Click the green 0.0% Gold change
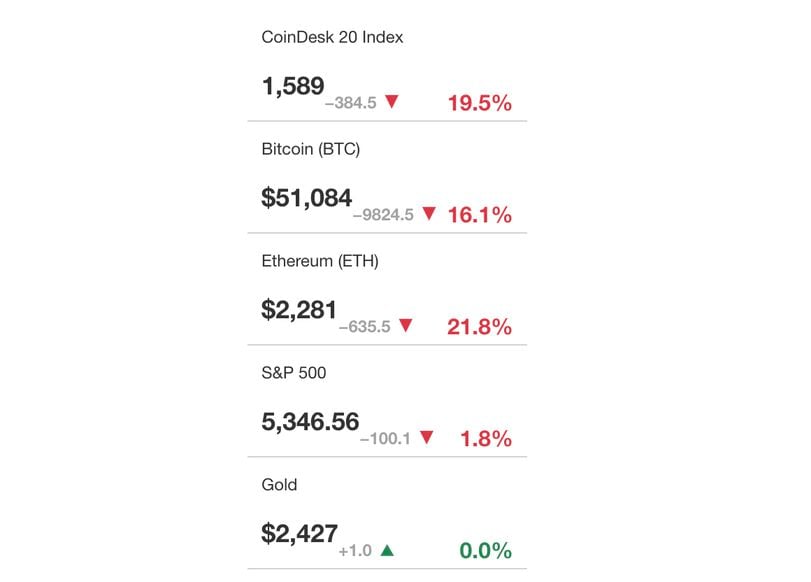This screenshot has height=582, width=811. tap(486, 551)
